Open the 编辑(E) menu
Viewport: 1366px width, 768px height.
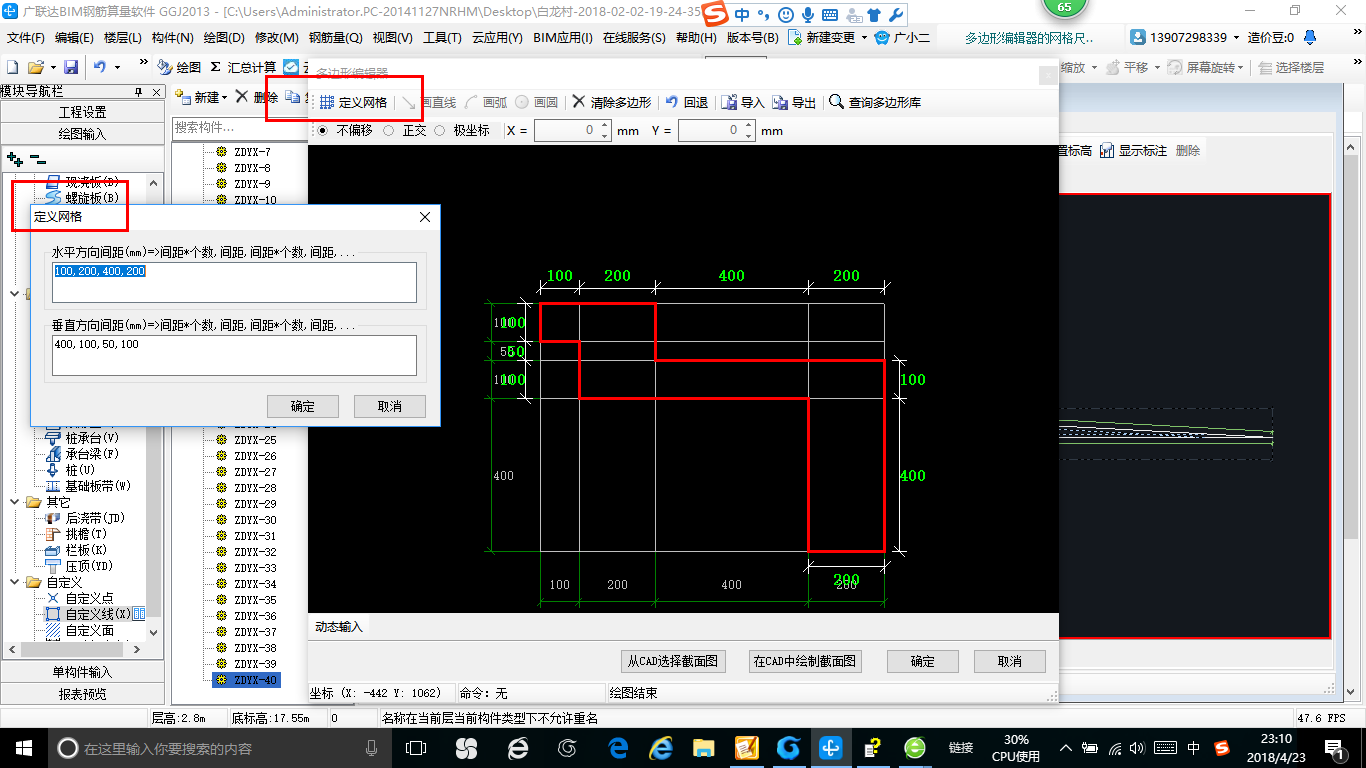(74, 38)
